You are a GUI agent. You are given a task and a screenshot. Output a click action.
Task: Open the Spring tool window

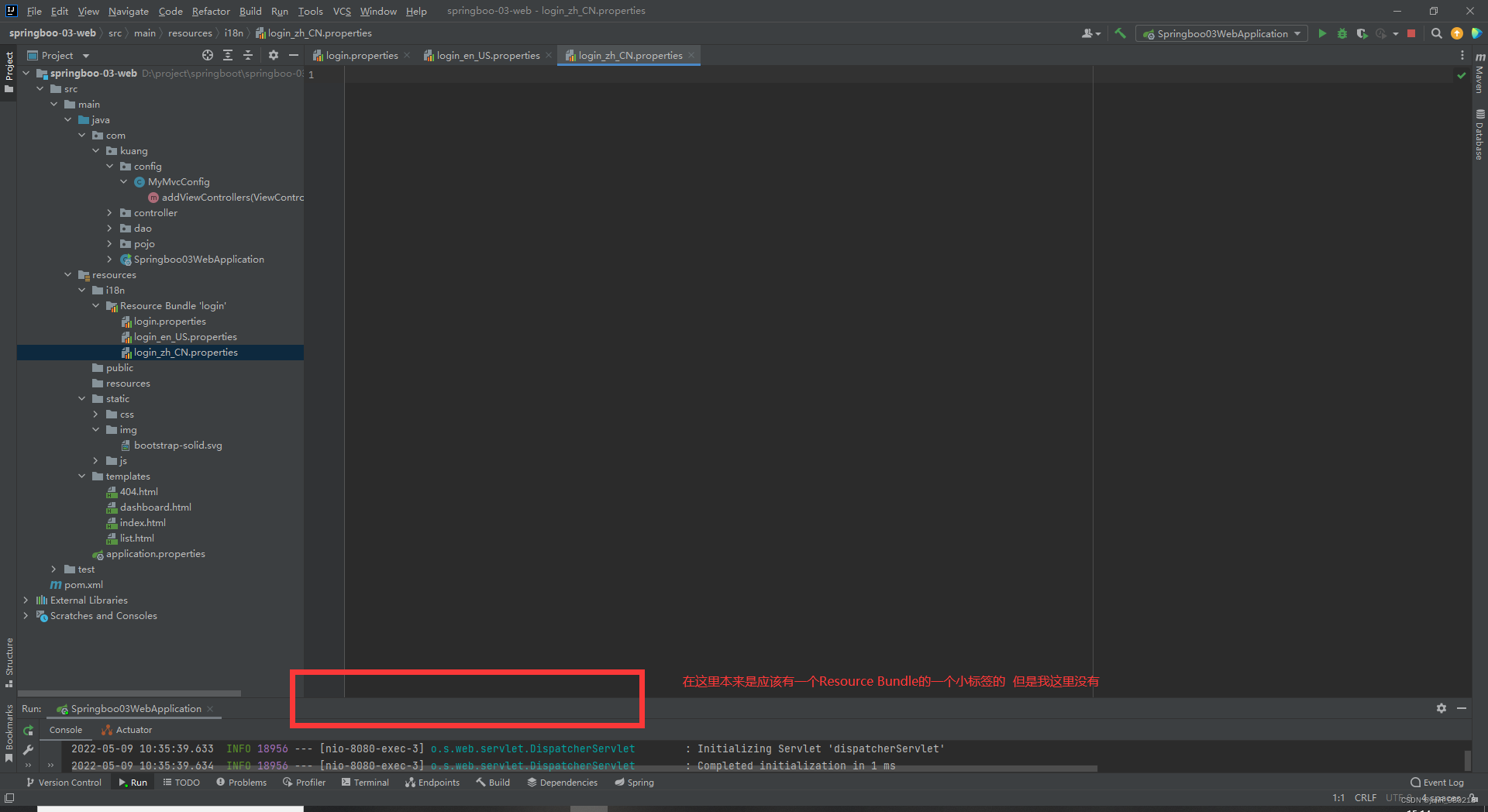pyautogui.click(x=634, y=783)
